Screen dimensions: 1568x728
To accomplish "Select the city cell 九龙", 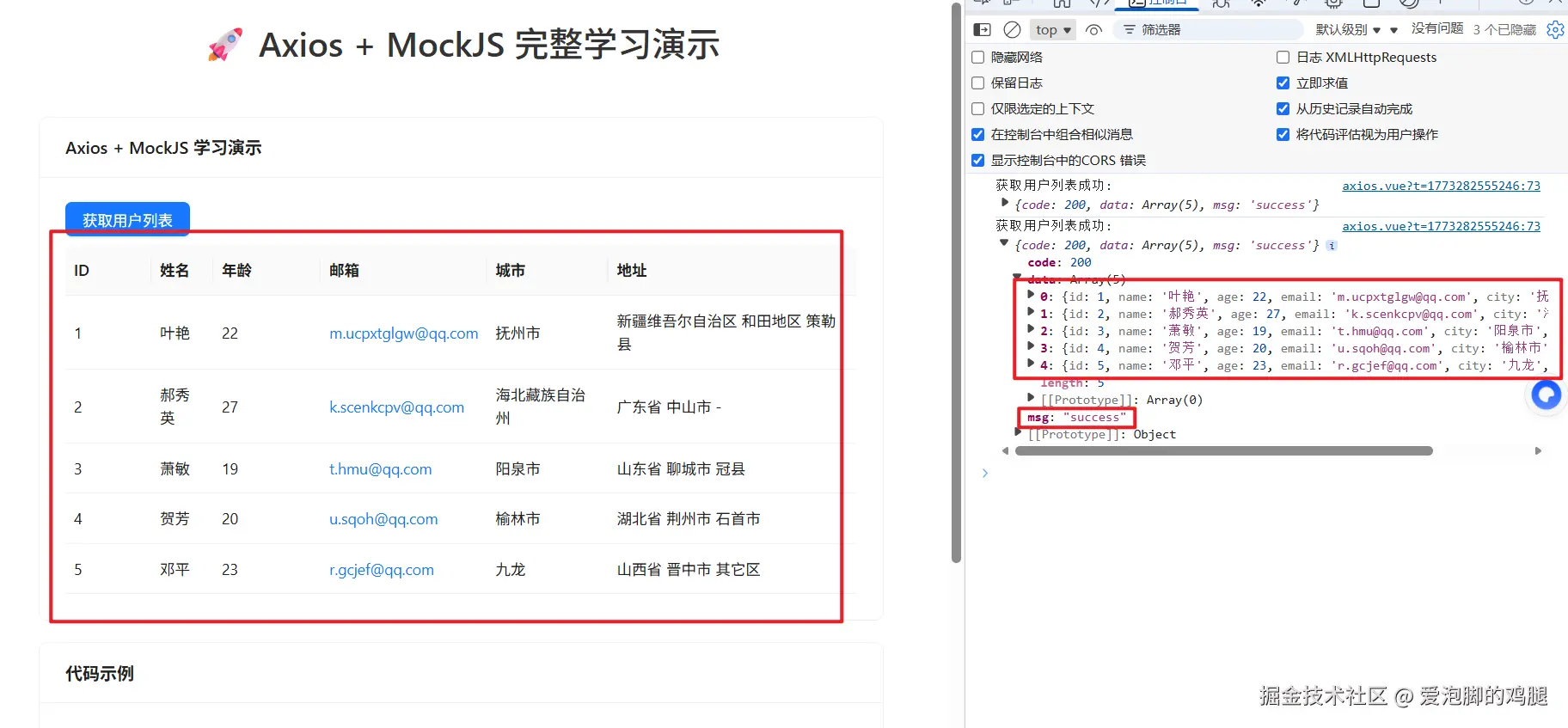I will [511, 570].
